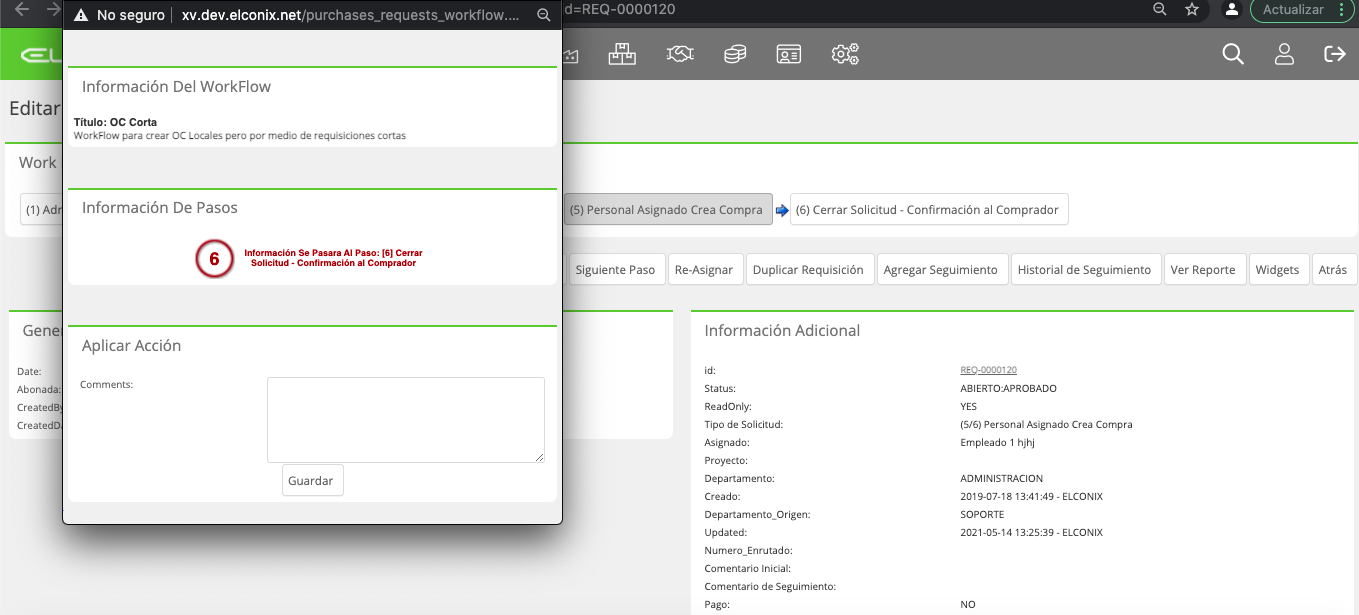Image resolution: width=1359 pixels, height=615 pixels.
Task: Click the search magnifier in green header bar
Action: (x=1233, y=54)
